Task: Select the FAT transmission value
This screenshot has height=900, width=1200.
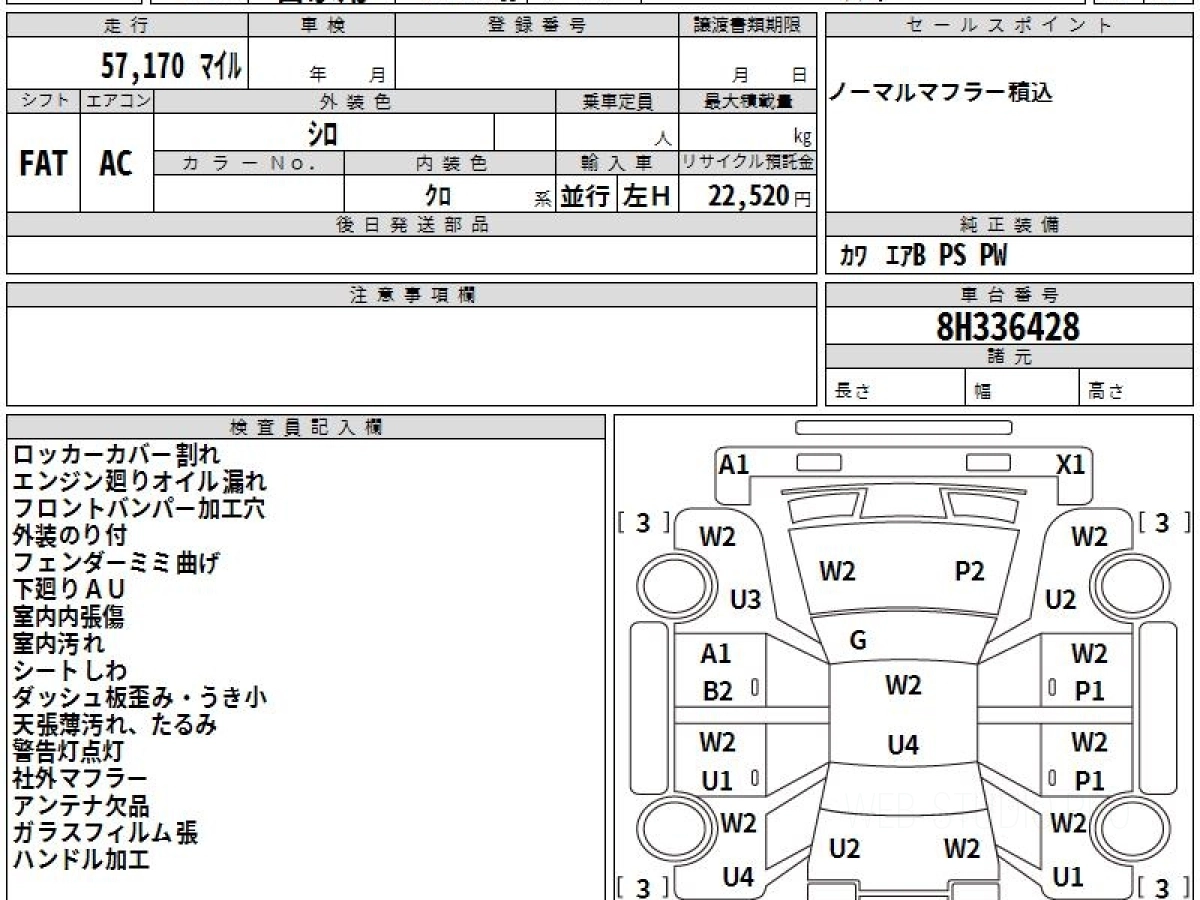Action: point(43,164)
